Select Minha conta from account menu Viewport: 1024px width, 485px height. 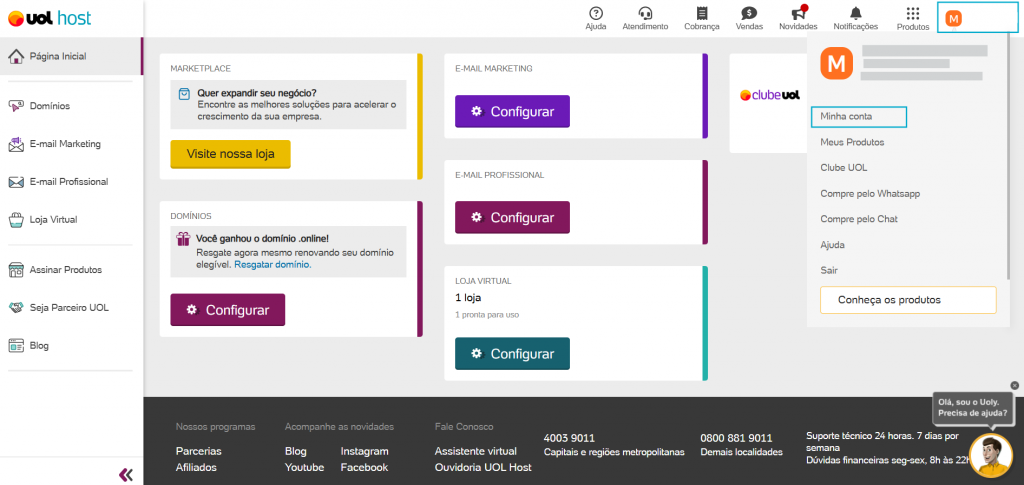(x=859, y=116)
